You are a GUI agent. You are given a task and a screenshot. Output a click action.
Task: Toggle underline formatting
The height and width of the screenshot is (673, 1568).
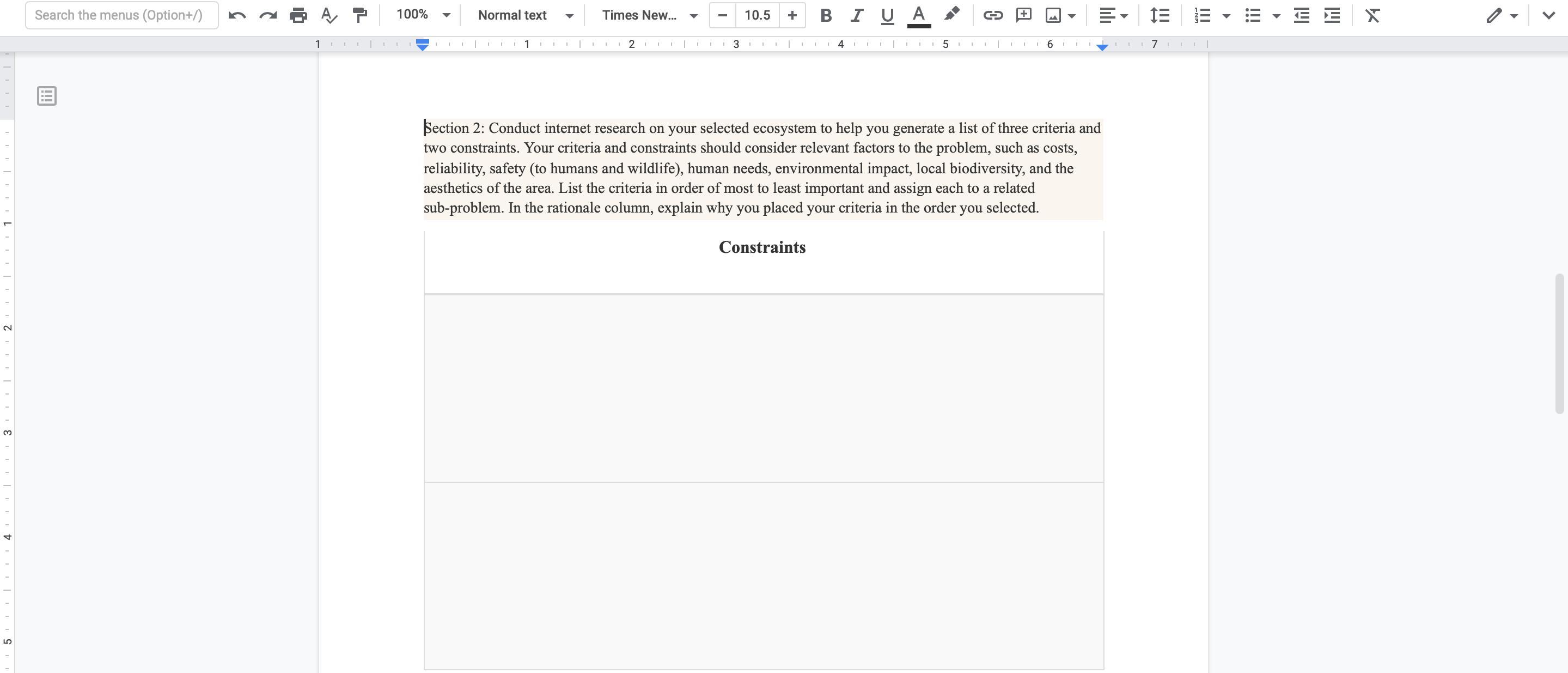coord(887,15)
